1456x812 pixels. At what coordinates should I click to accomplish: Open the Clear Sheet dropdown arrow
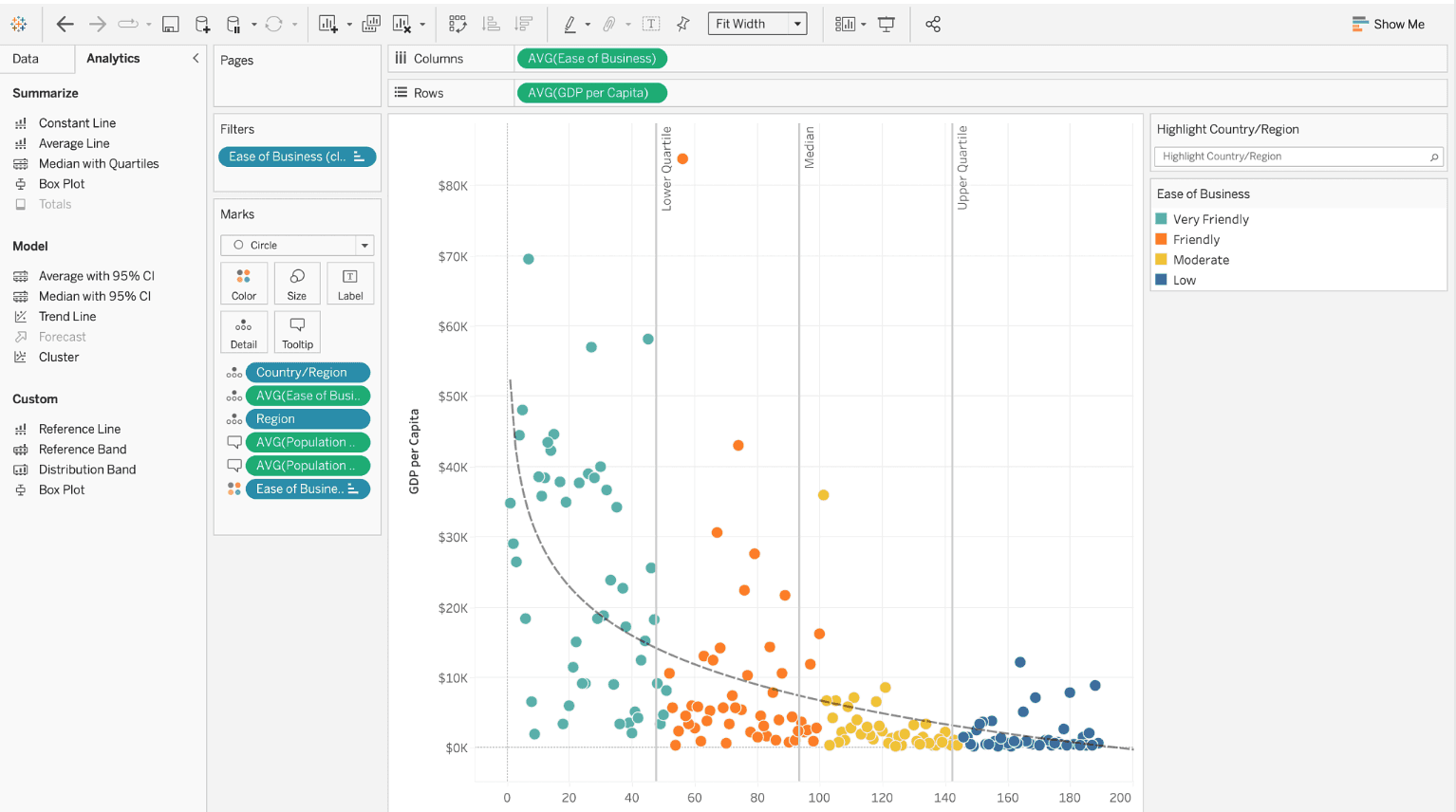pyautogui.click(x=422, y=25)
